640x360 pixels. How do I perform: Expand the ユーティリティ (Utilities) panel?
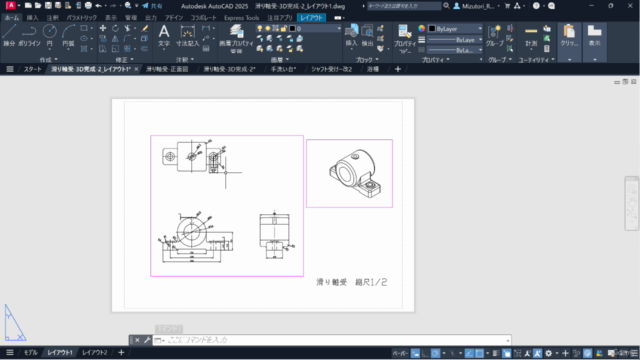(x=536, y=60)
